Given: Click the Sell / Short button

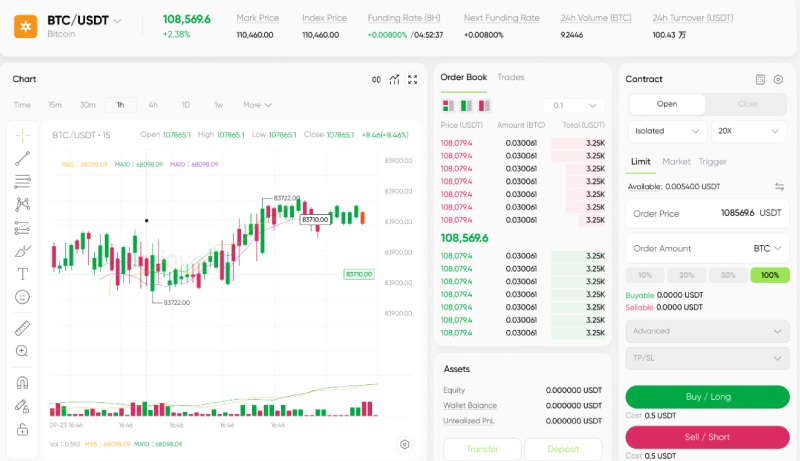Looking at the screenshot, I should click(708, 437).
